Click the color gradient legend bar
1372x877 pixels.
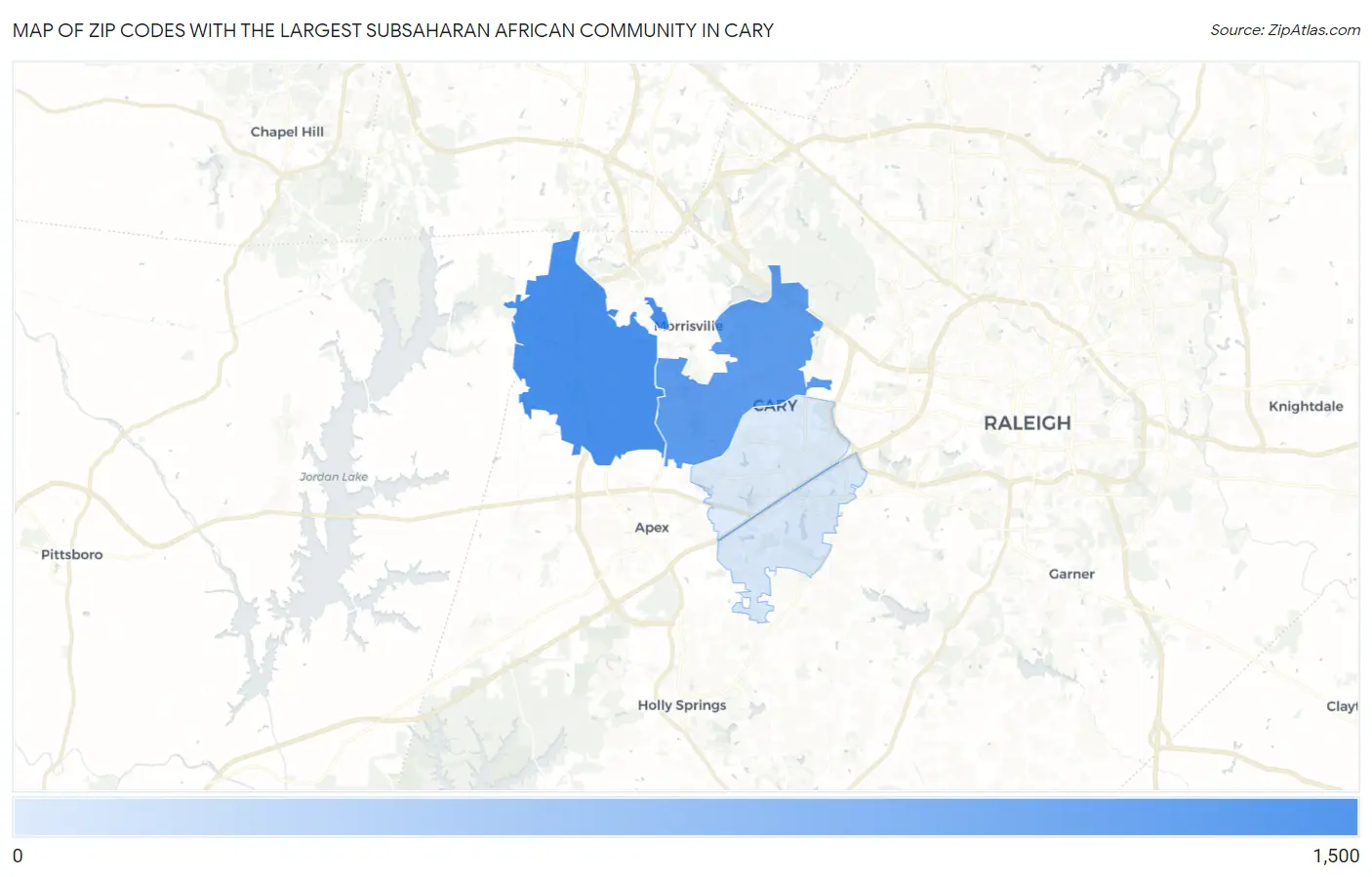[x=685, y=817]
